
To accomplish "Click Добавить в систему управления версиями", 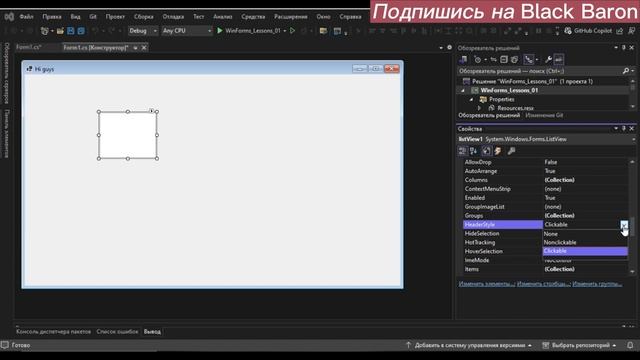I will click(x=469, y=345).
